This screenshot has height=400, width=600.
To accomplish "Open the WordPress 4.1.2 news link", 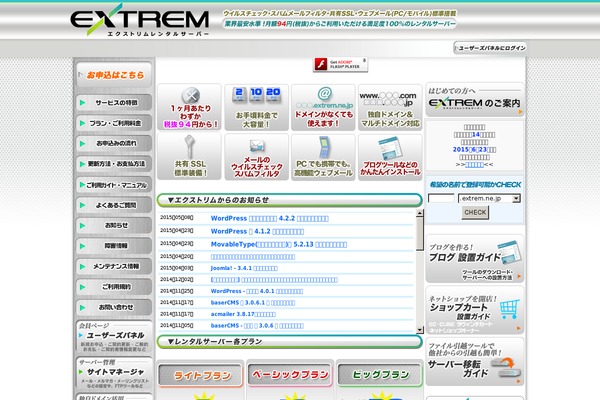I will point(257,232).
